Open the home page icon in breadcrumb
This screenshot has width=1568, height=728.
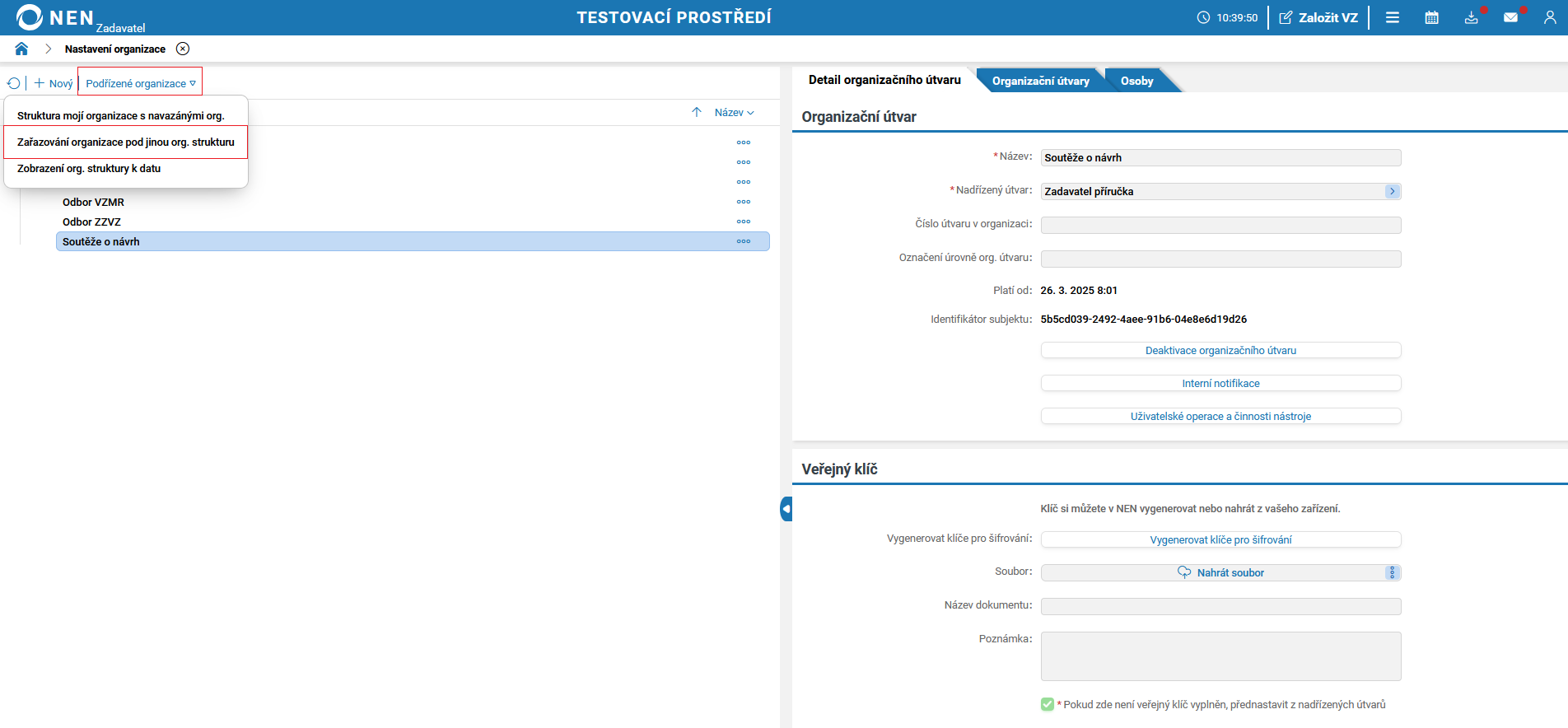tap(21, 49)
